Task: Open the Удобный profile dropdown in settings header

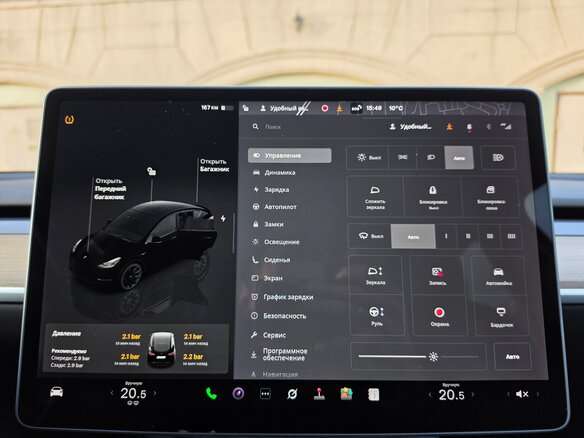Action: (410, 127)
